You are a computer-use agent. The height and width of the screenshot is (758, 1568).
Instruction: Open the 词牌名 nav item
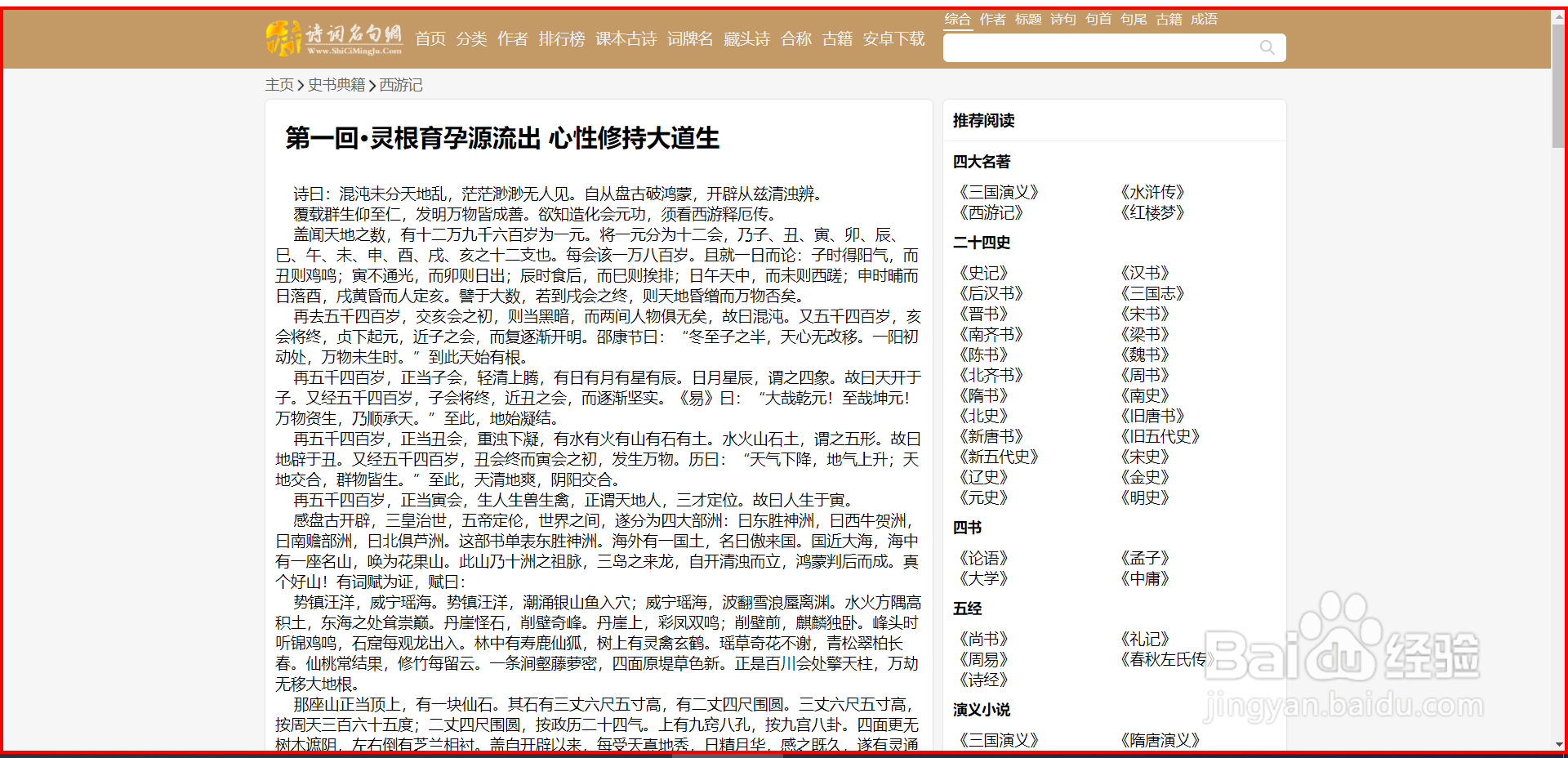(x=690, y=38)
